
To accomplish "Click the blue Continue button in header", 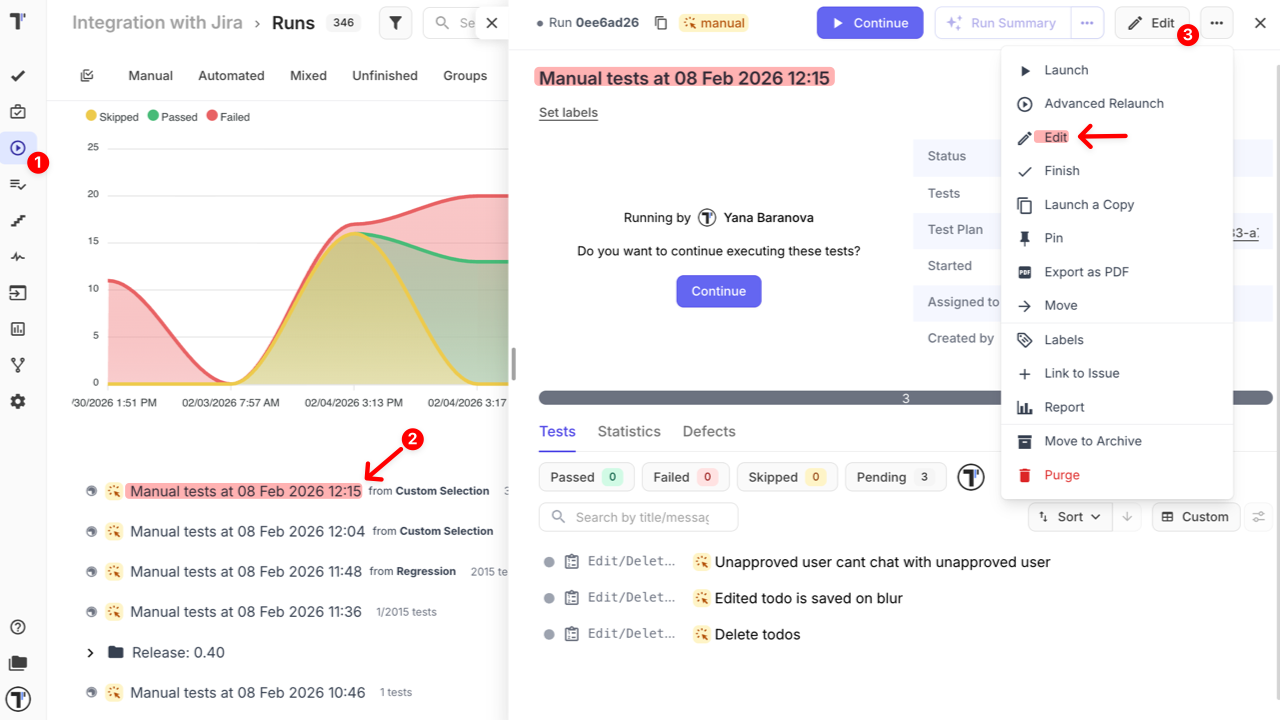I will pos(869,23).
